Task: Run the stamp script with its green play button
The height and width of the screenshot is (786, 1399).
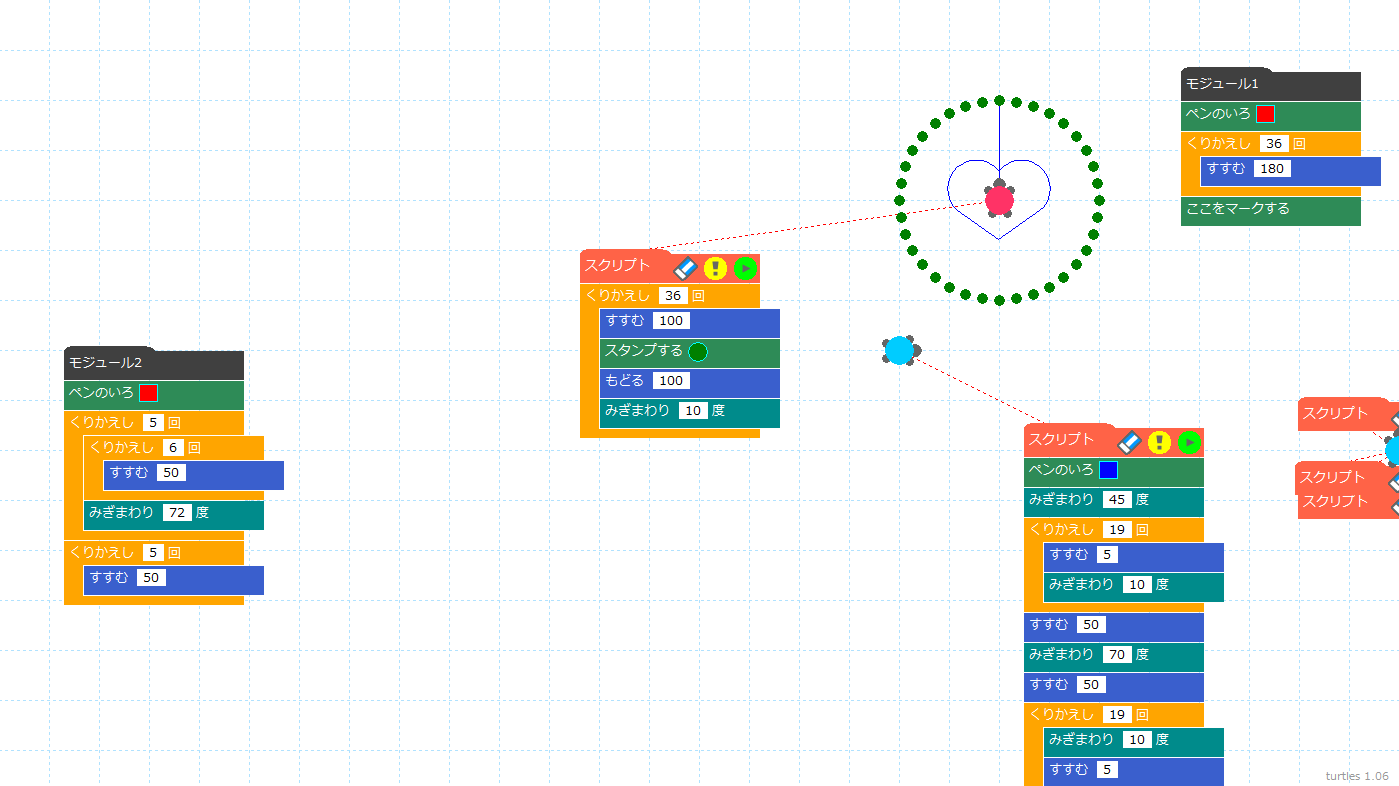Action: (745, 268)
